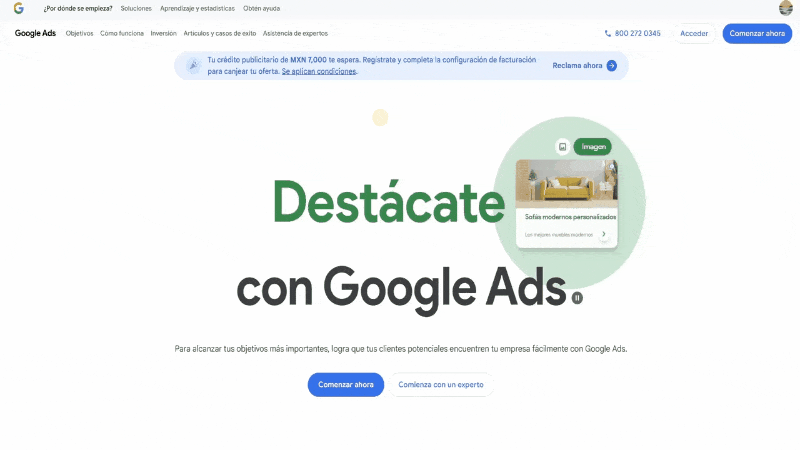
Task: Expand the Soluciones dropdown
Action: pyautogui.click(x=136, y=8)
